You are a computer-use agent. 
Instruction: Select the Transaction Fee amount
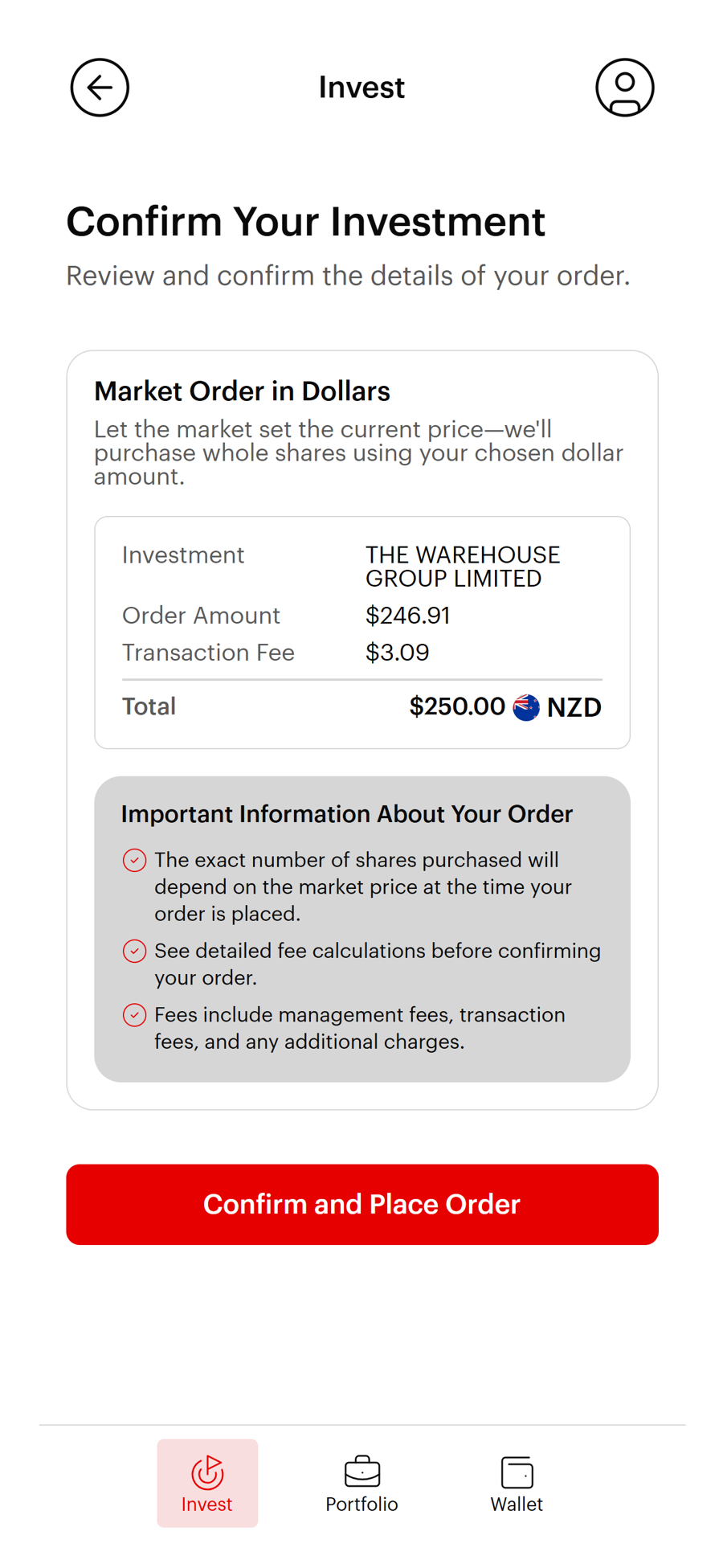[x=398, y=653]
